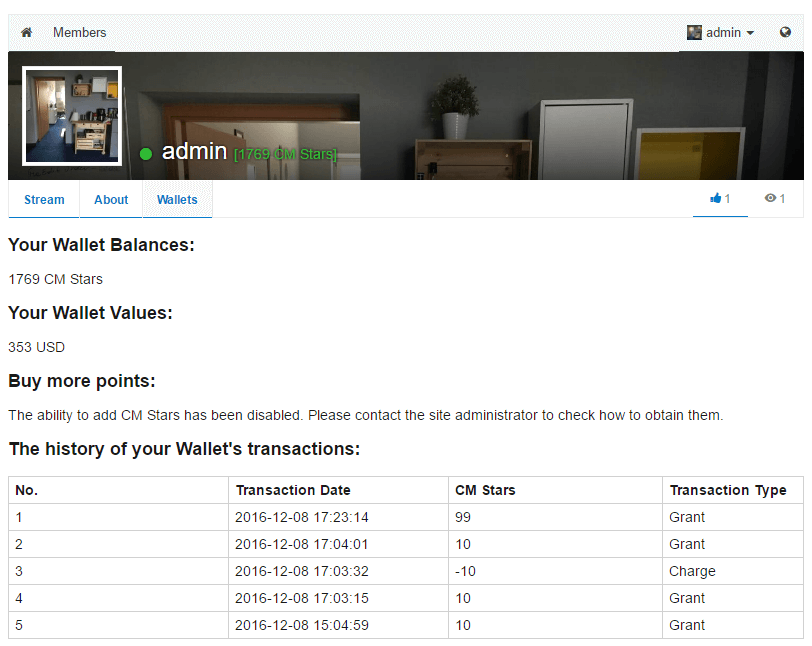
Task: Switch to the About tab
Action: (x=111, y=200)
